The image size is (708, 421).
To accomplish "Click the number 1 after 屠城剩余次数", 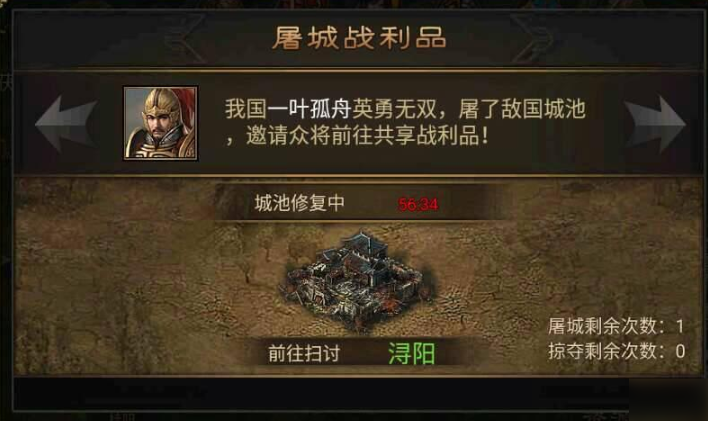I will (680, 327).
